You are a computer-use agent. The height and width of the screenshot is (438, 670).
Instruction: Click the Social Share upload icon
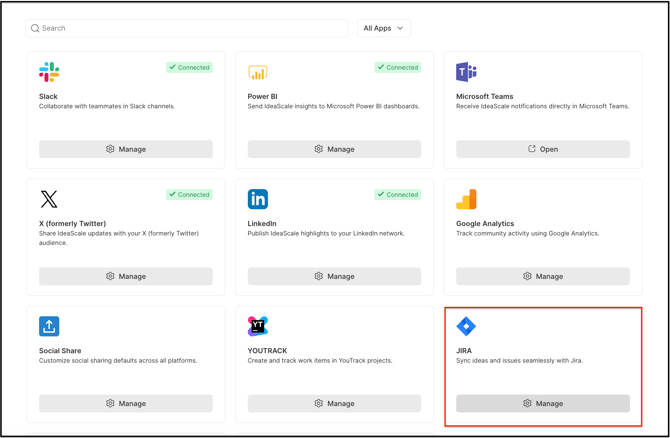49,326
